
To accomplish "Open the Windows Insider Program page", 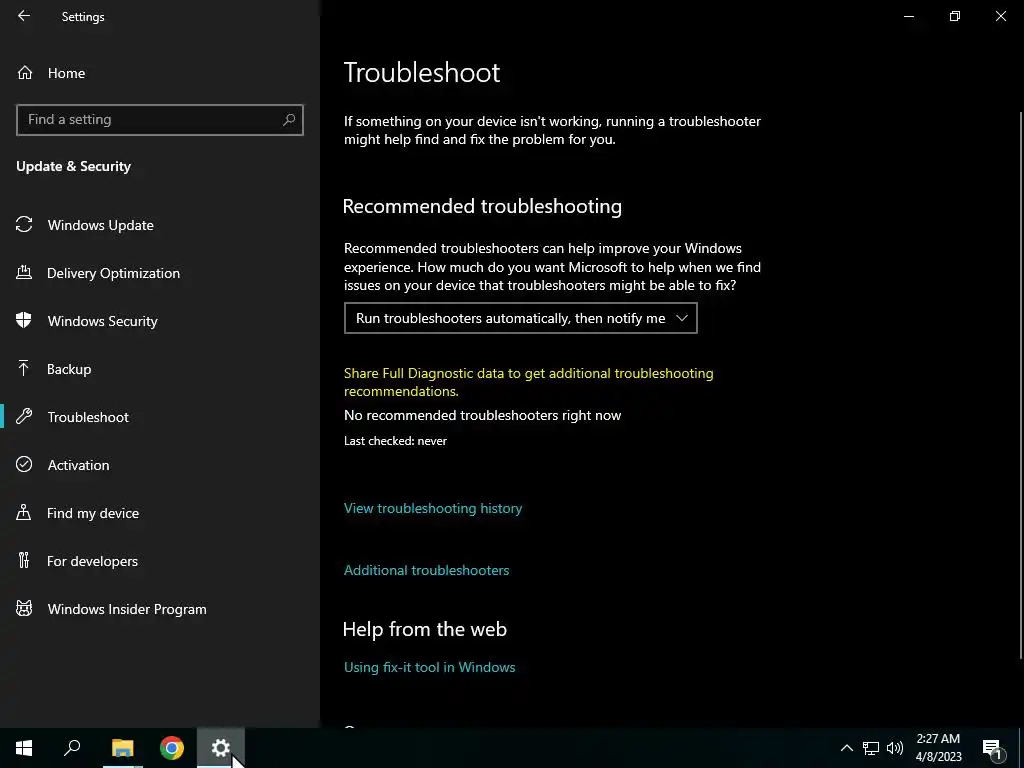I will click(127, 609).
